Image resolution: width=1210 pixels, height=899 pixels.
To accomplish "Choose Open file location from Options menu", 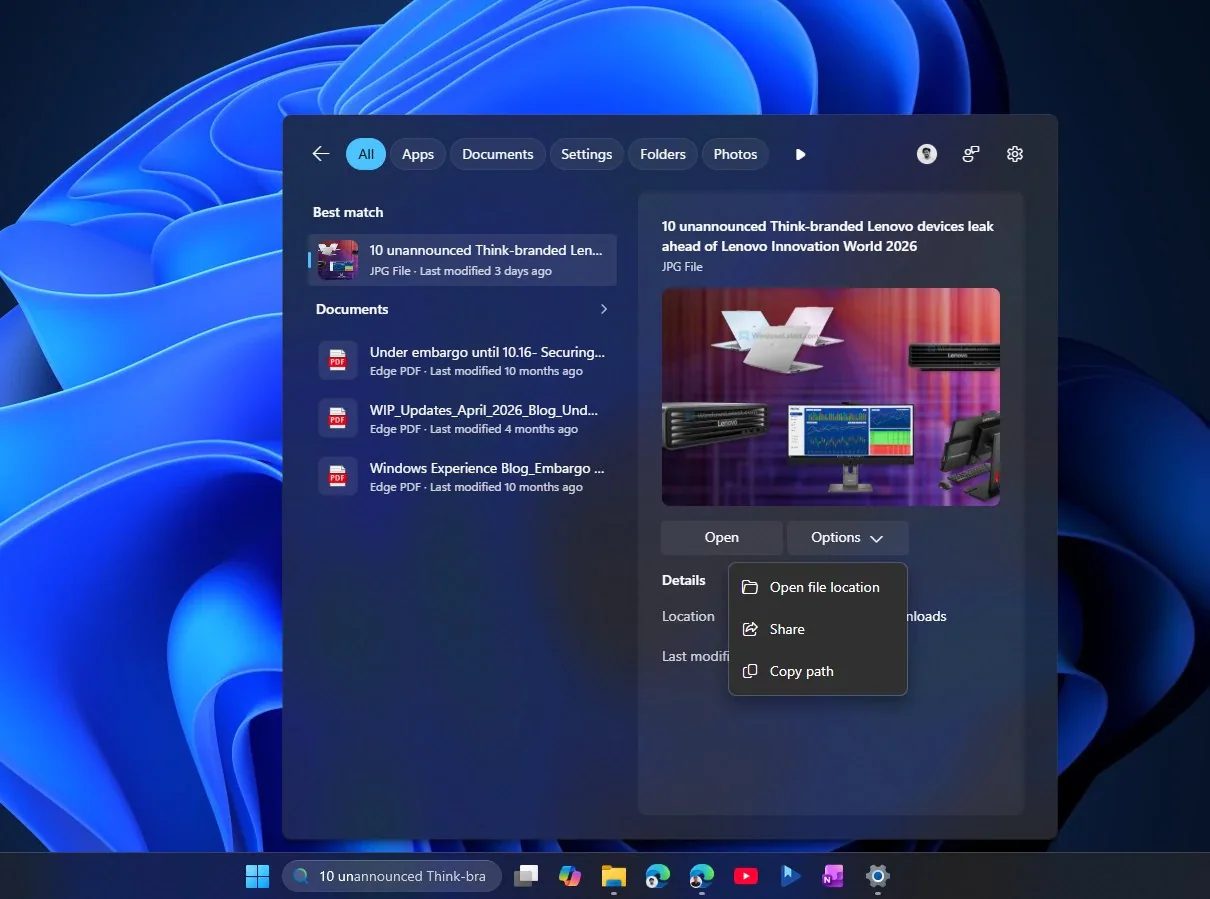I will (x=818, y=587).
